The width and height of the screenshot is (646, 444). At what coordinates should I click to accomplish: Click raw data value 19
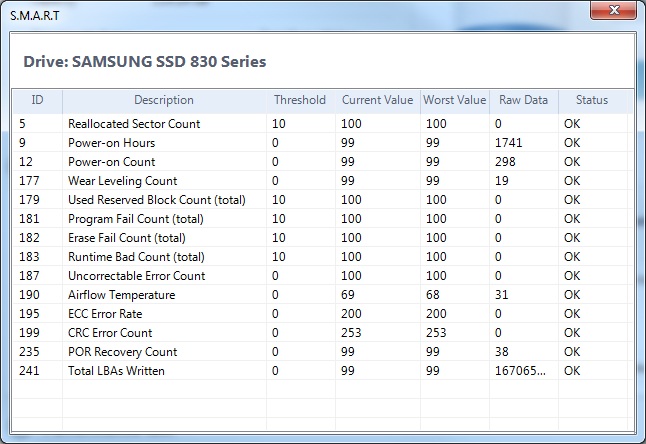pos(501,180)
